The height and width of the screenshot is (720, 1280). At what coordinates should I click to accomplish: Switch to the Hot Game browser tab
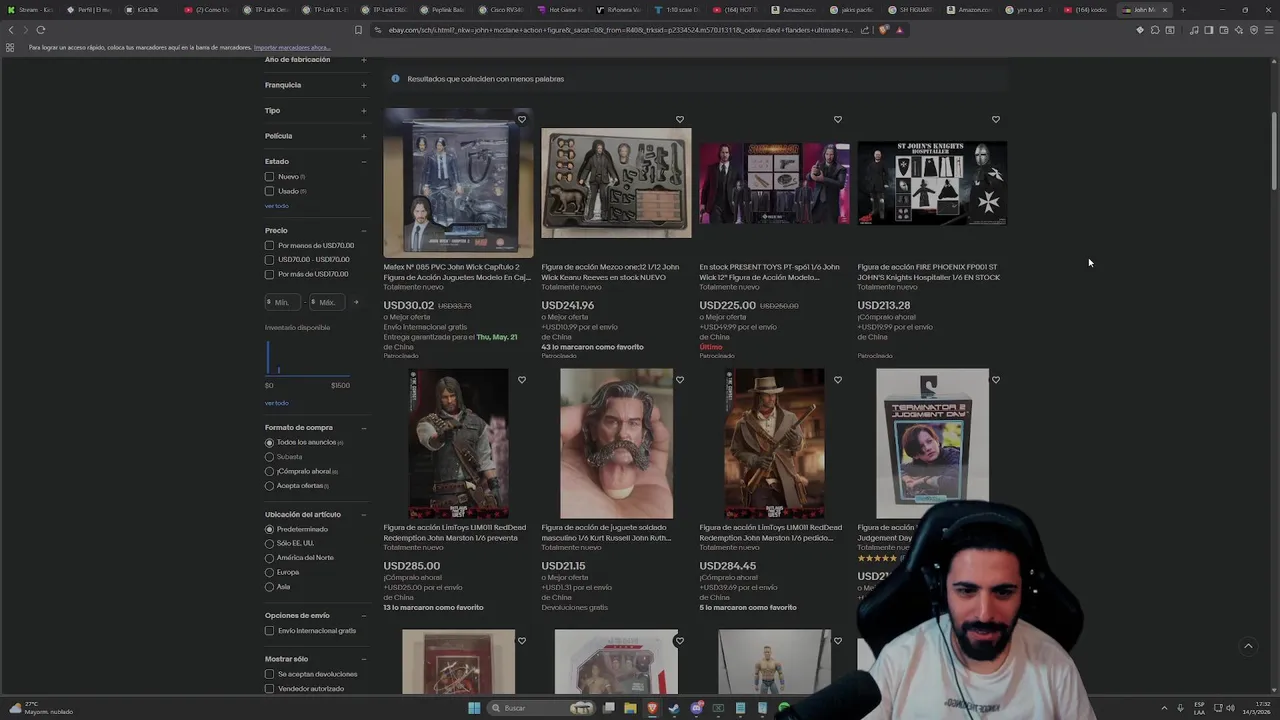(x=562, y=10)
